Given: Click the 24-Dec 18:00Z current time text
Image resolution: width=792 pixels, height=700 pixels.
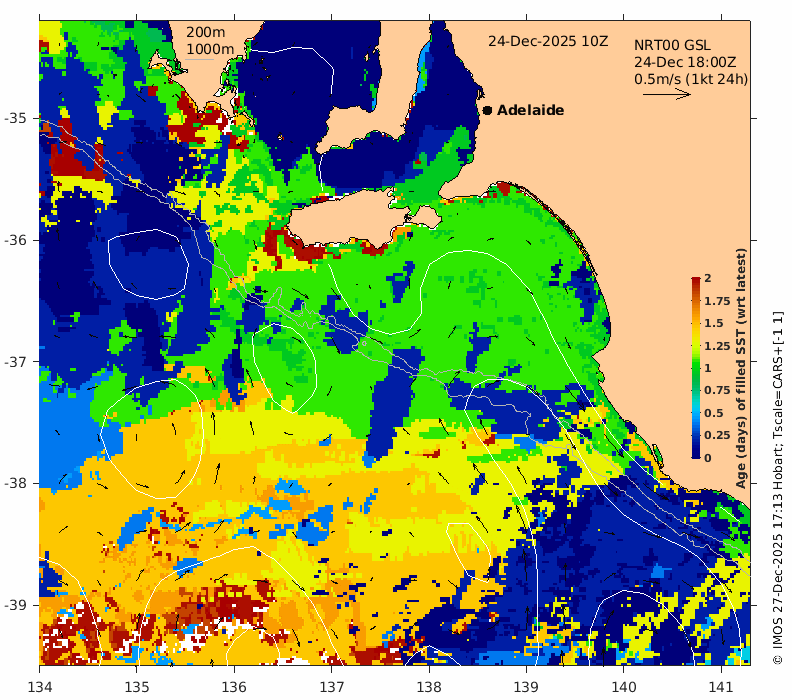Looking at the screenshot, I should 685,63.
